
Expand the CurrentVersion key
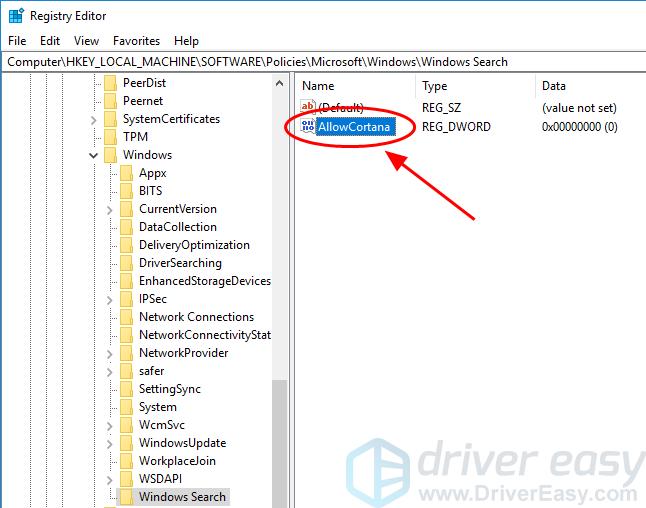(110, 210)
